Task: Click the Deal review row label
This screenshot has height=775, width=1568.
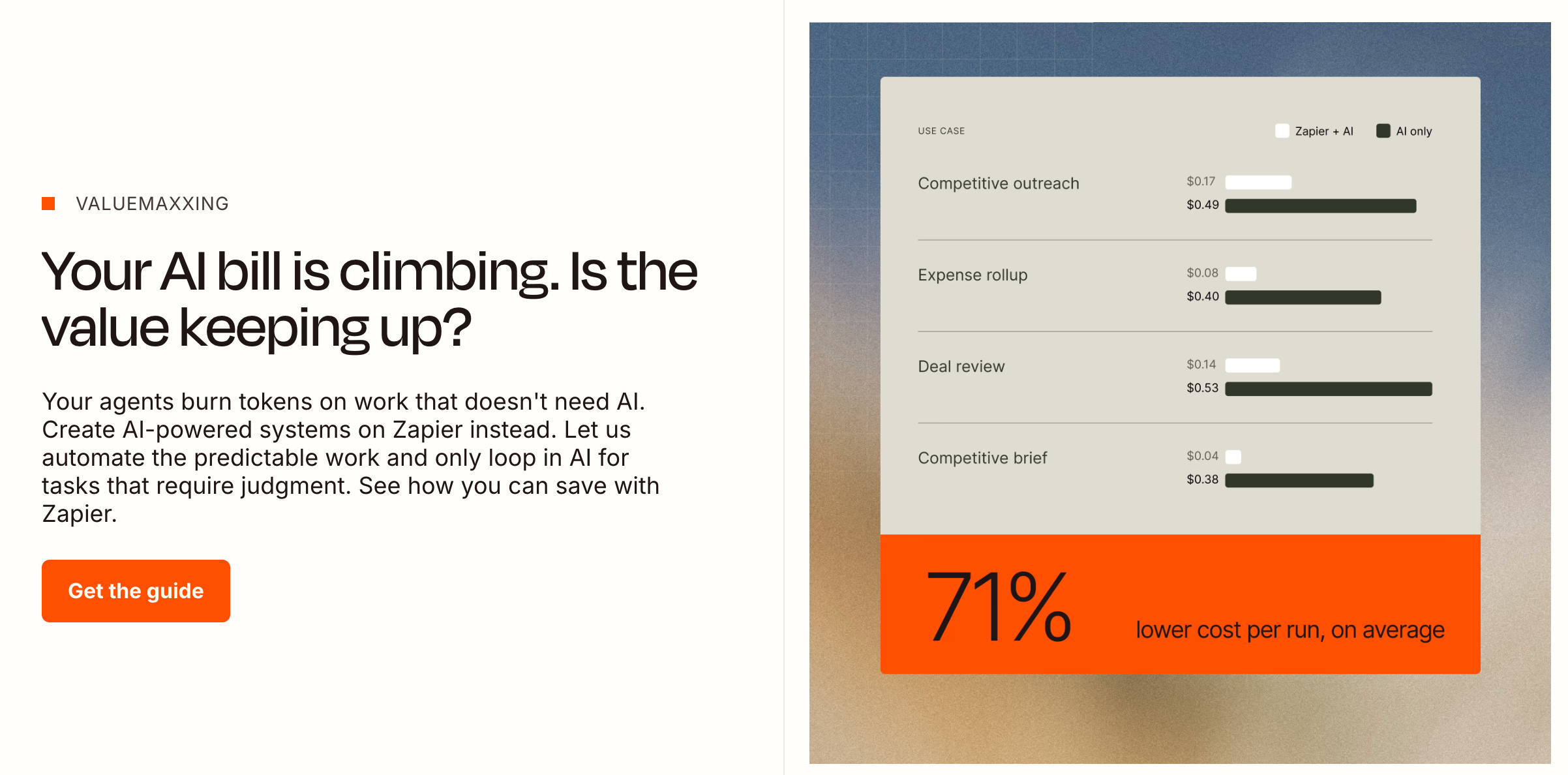Action: coord(961,366)
